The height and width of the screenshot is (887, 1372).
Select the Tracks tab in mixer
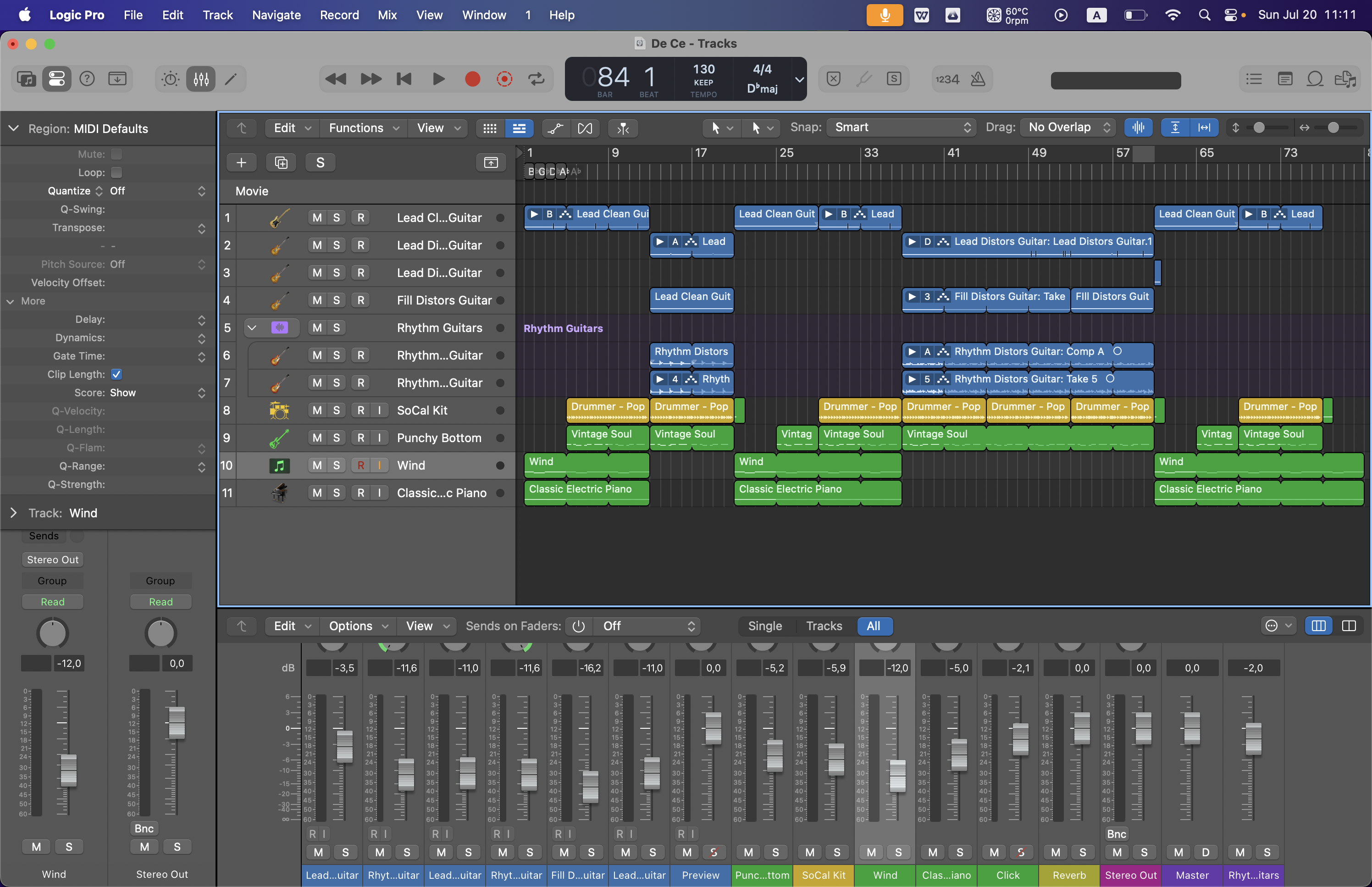pyautogui.click(x=824, y=626)
